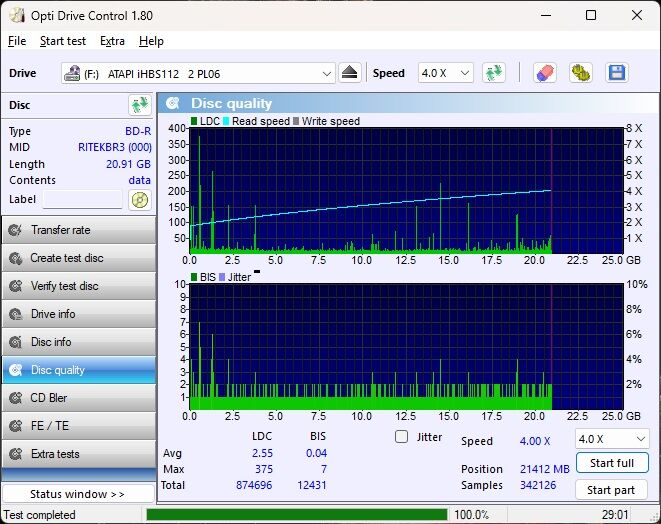Click the Extra tests disc icon

tap(16, 454)
